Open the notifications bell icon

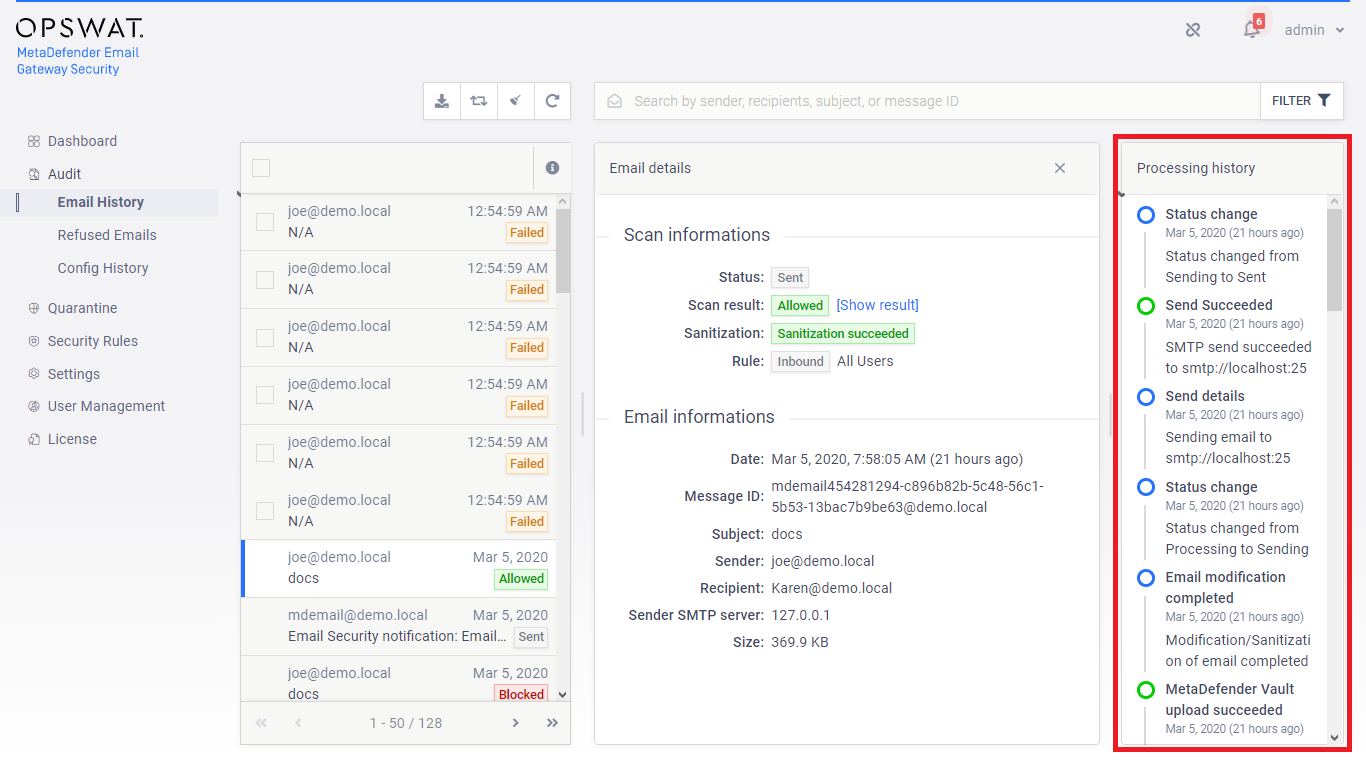pyautogui.click(x=1251, y=29)
